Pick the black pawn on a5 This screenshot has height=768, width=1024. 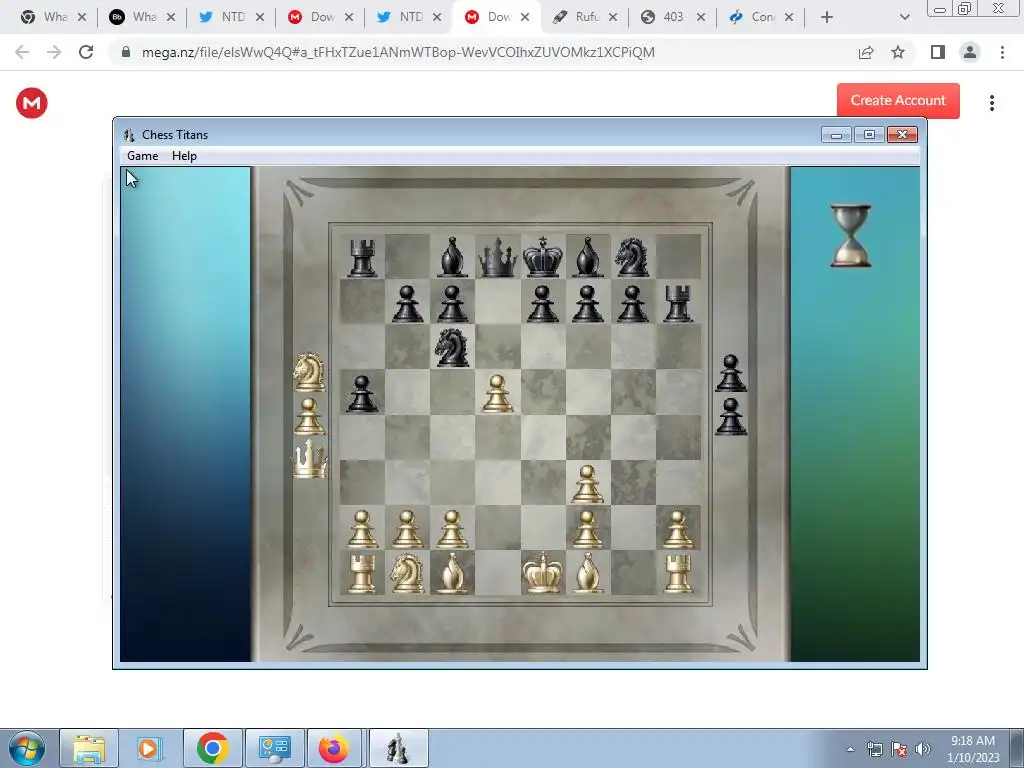362,393
